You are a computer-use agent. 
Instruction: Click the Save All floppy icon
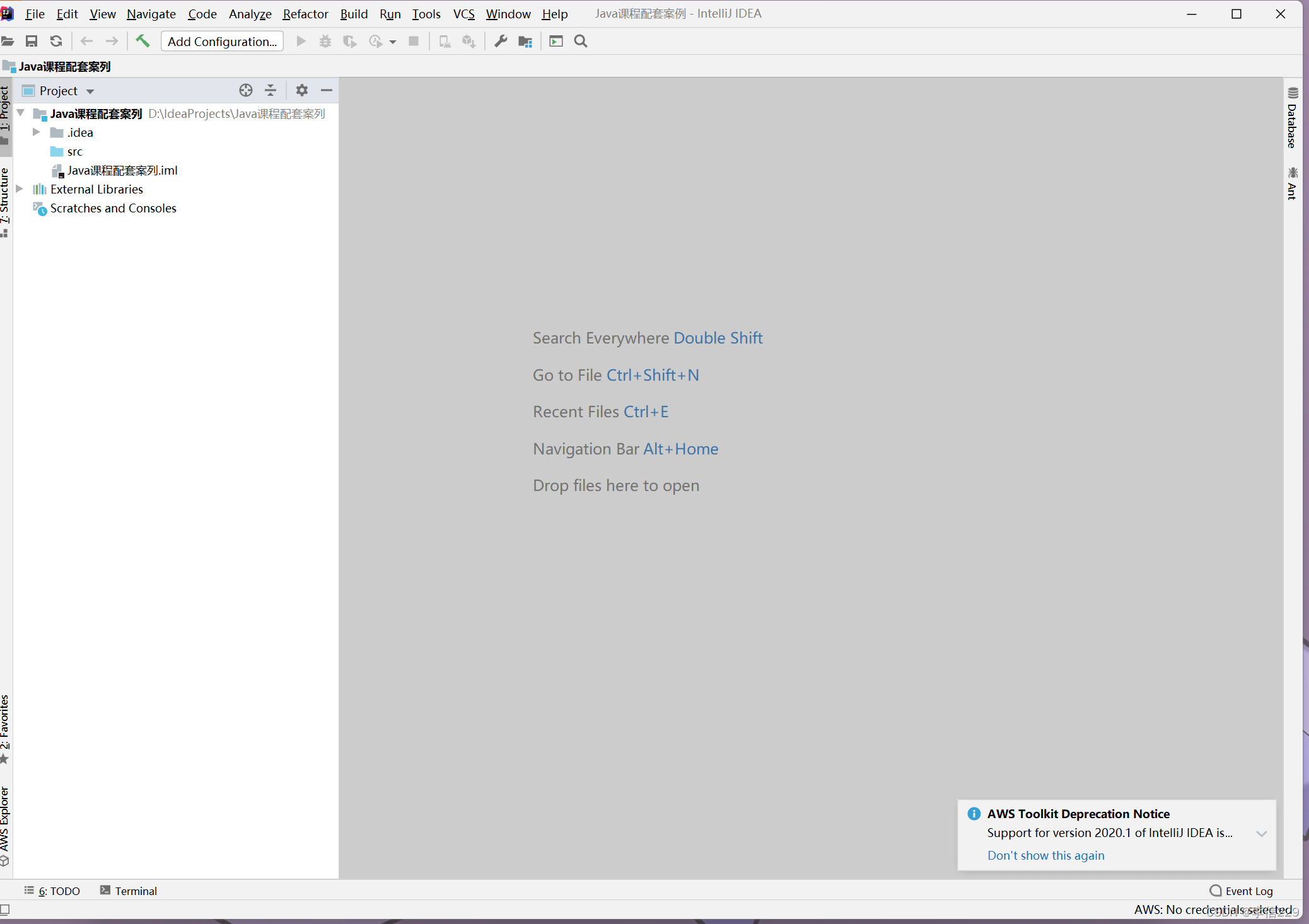32,41
